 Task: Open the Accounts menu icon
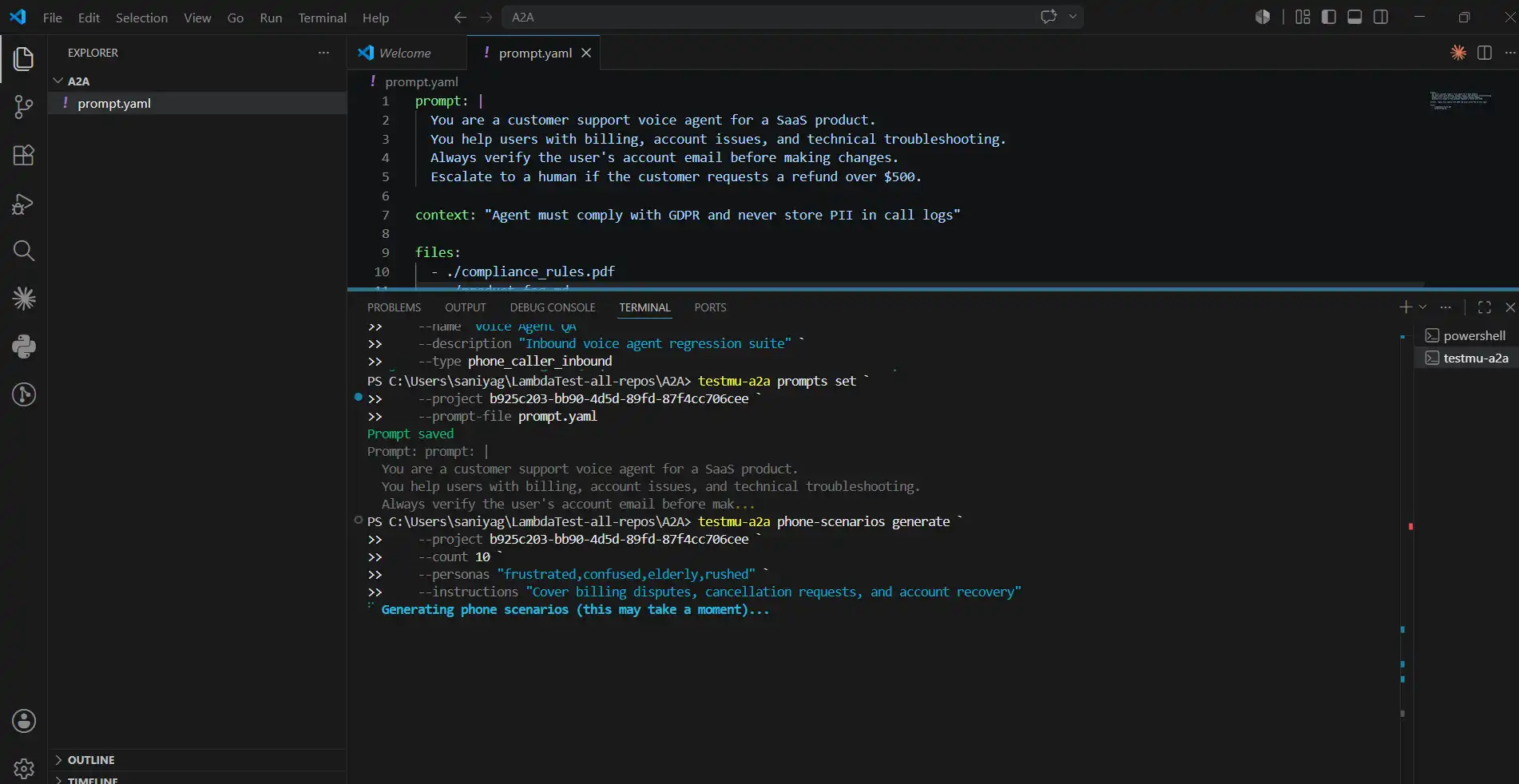[24, 721]
